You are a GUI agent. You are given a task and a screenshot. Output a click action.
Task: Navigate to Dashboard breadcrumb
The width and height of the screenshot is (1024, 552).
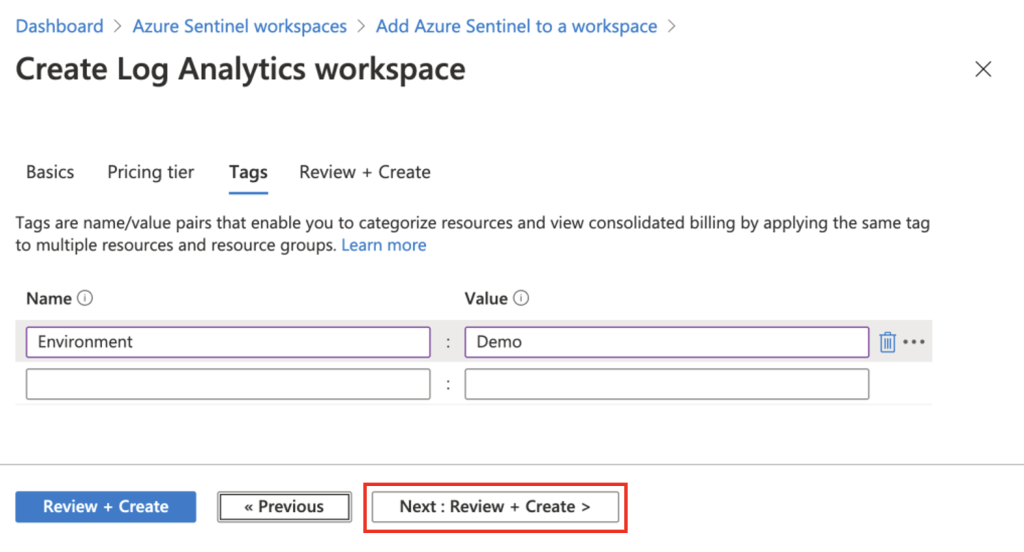click(x=59, y=26)
